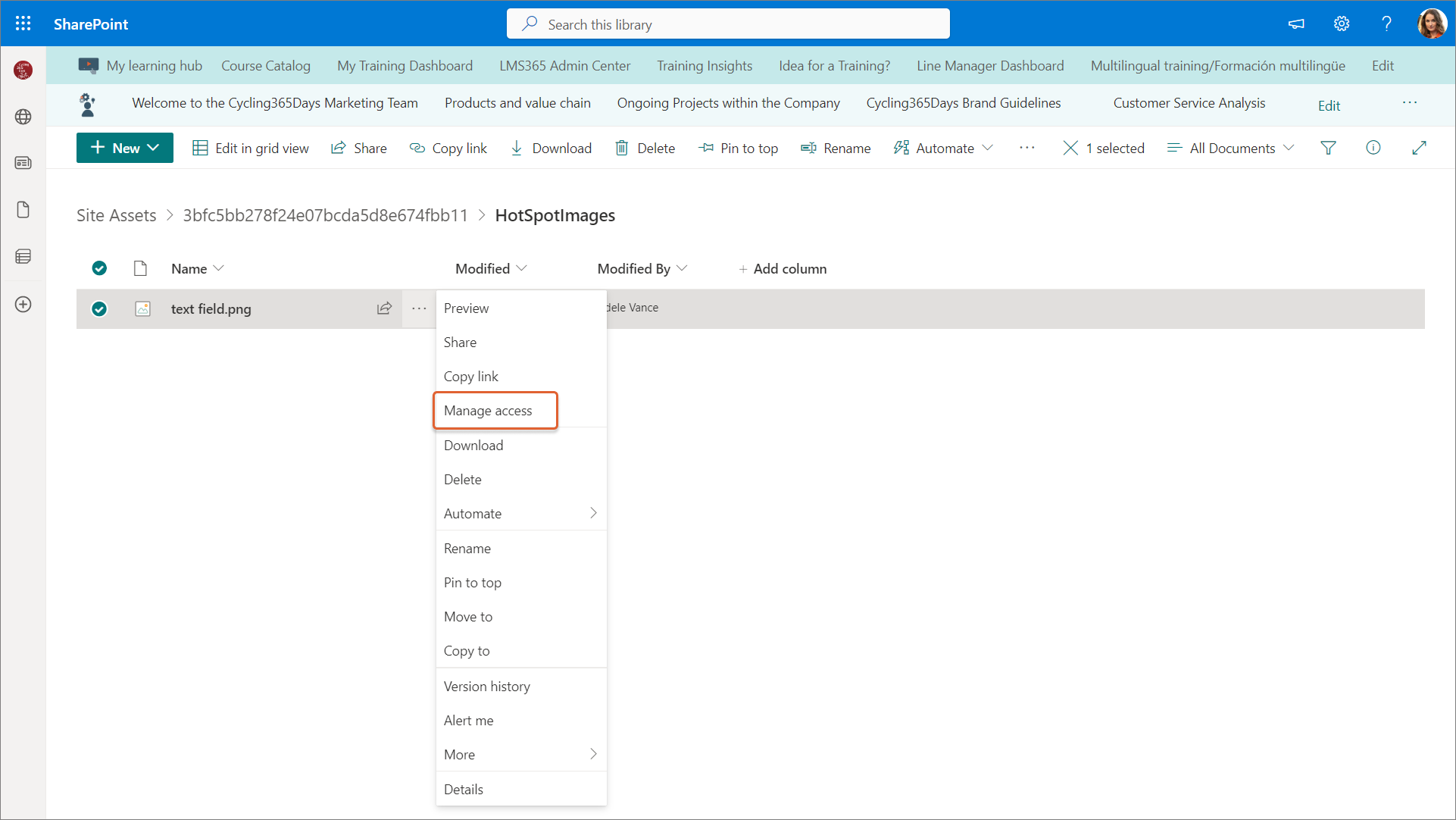1456x820 pixels.
Task: Click the SharePoint home link
Action: click(x=91, y=24)
